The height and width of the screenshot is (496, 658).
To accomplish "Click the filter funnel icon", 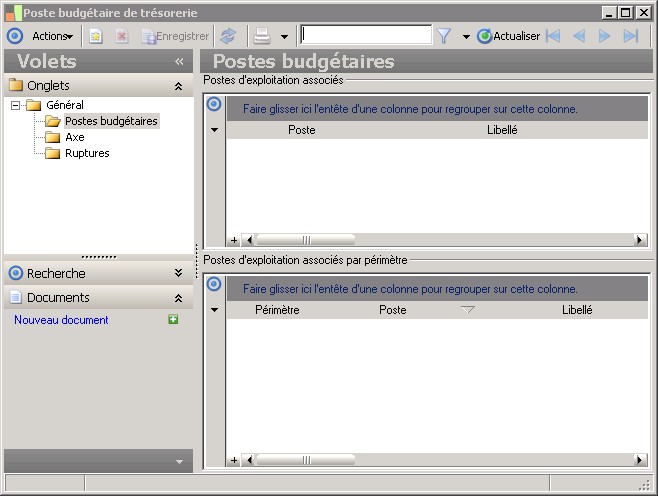I will pos(444,36).
